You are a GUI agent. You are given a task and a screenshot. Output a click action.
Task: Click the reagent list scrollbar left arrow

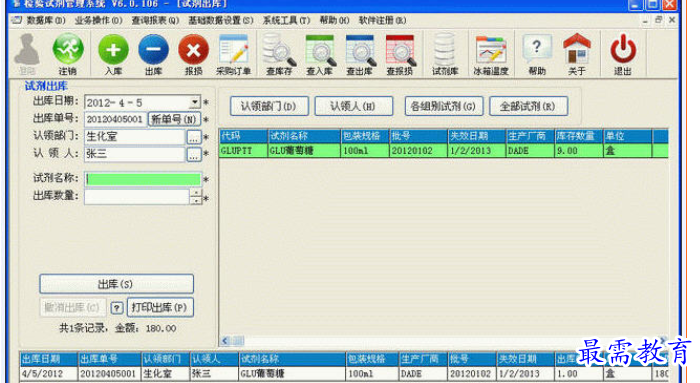tap(225, 341)
